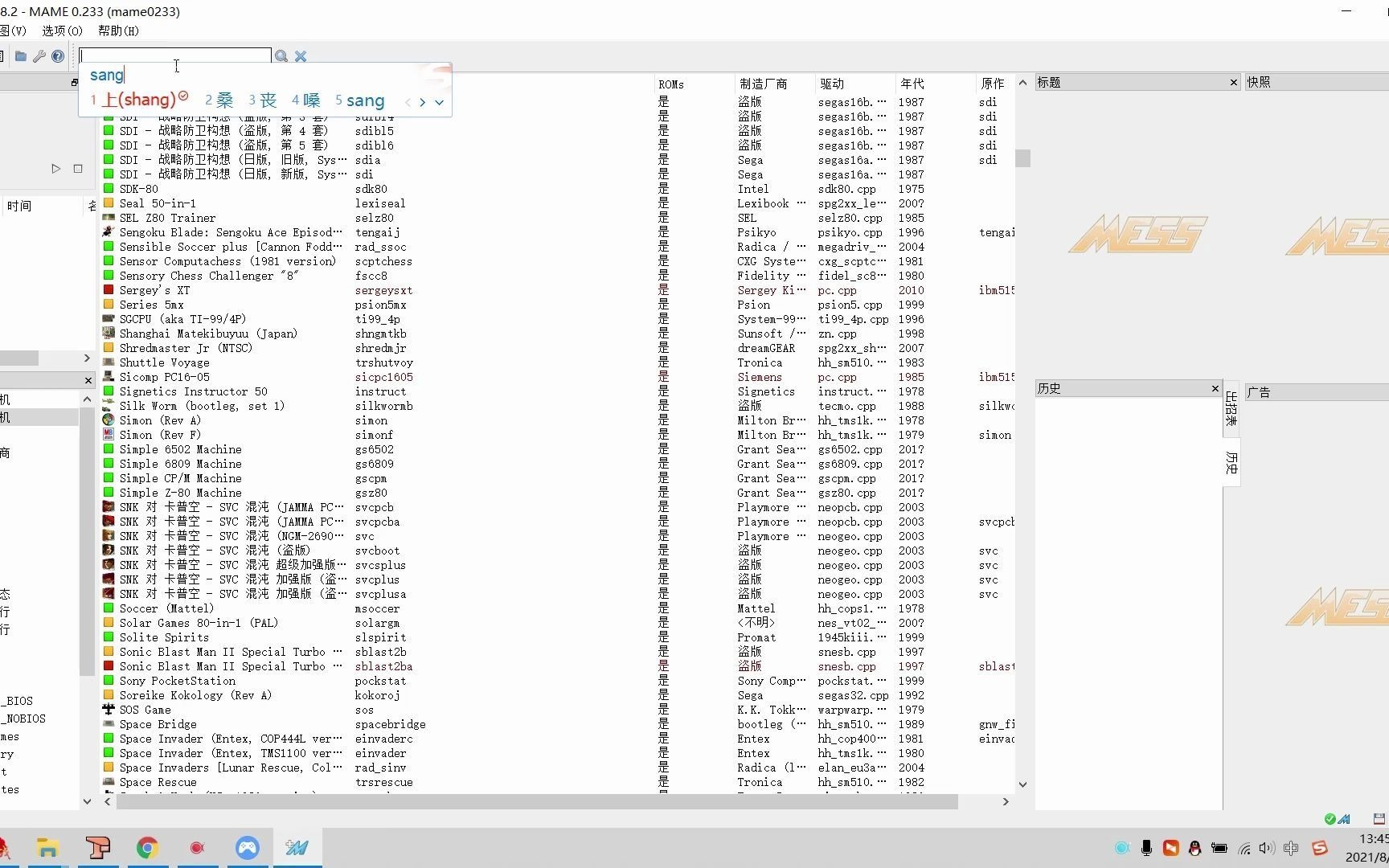Select IME candidate 1 上(shang)
The image size is (1389, 868).
(139, 100)
